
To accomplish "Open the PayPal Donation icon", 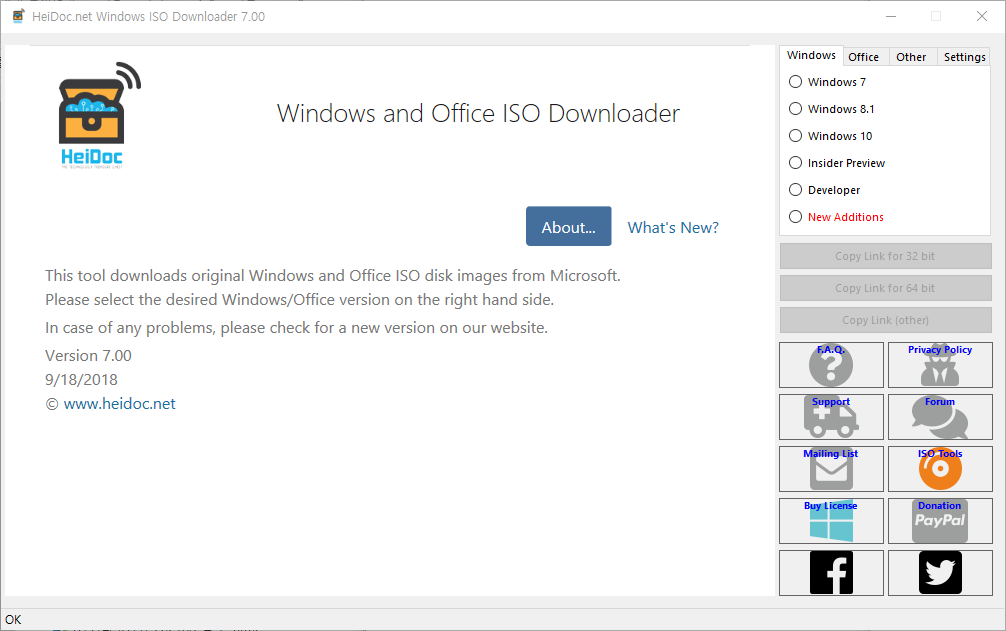I will pos(940,521).
